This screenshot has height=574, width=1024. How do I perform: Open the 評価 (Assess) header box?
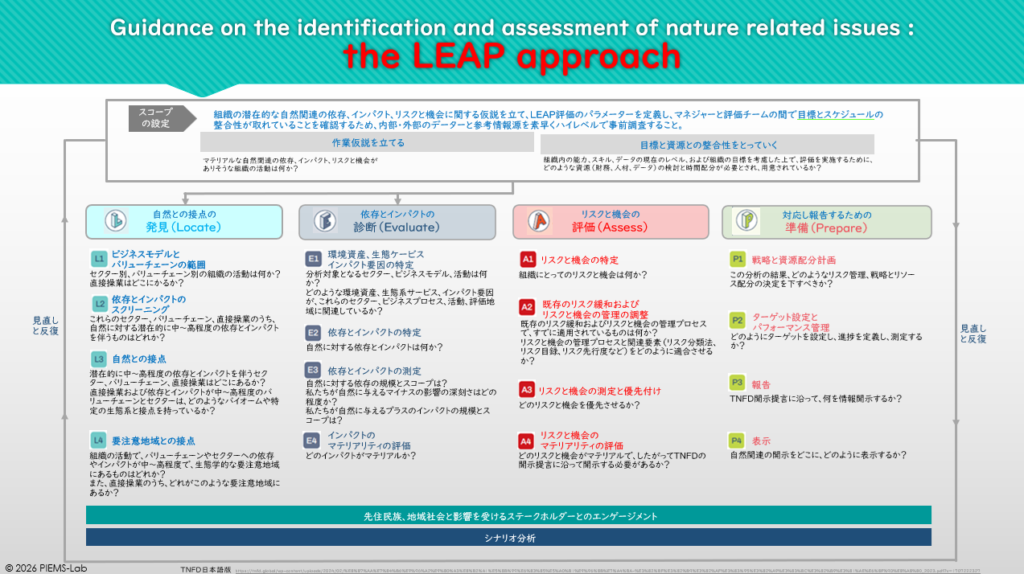tap(611, 222)
